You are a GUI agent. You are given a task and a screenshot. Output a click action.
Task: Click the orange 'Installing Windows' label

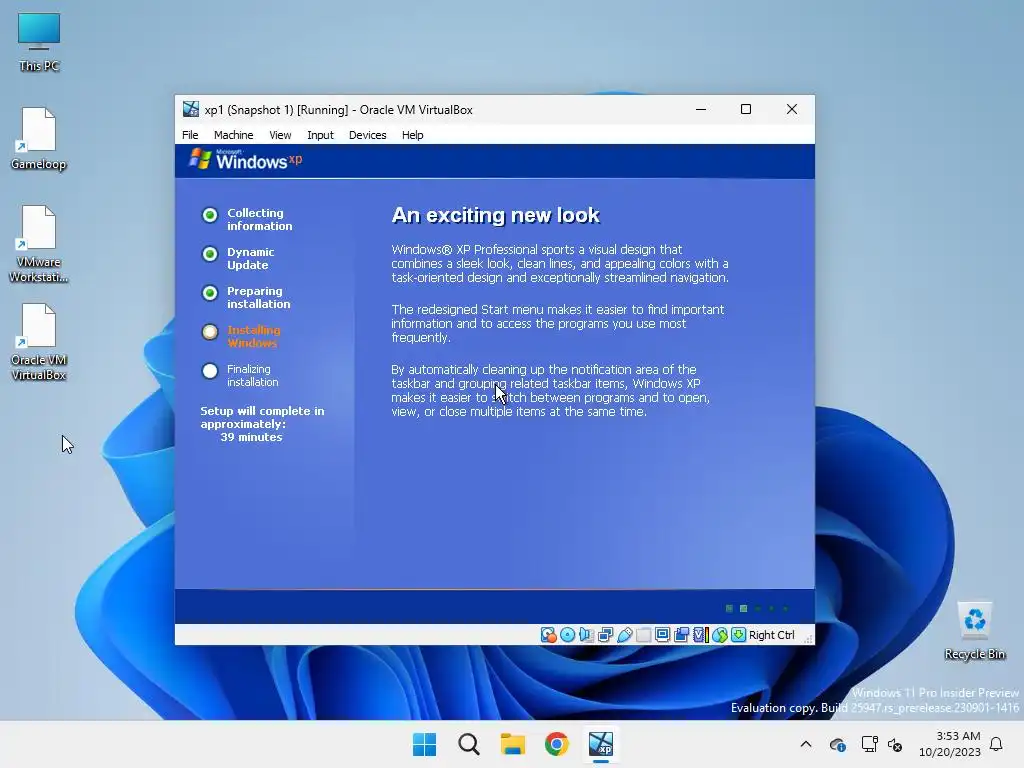click(x=253, y=336)
